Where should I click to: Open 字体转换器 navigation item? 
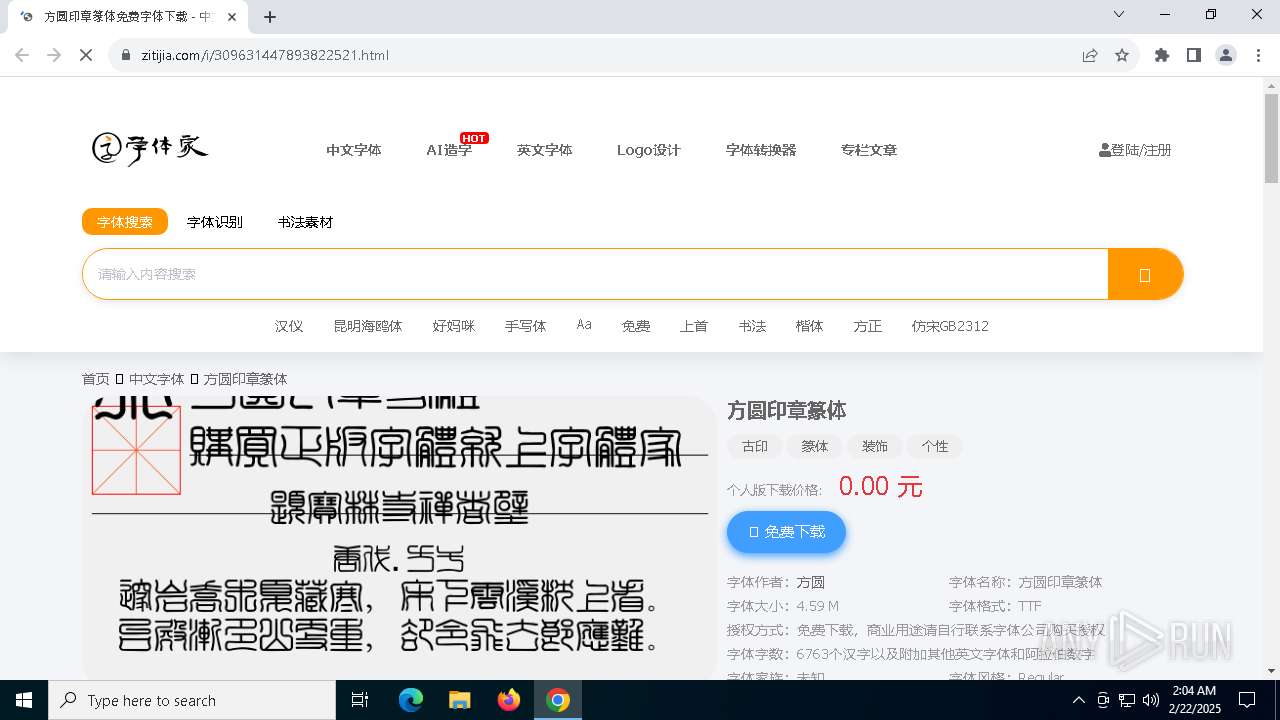pos(761,150)
